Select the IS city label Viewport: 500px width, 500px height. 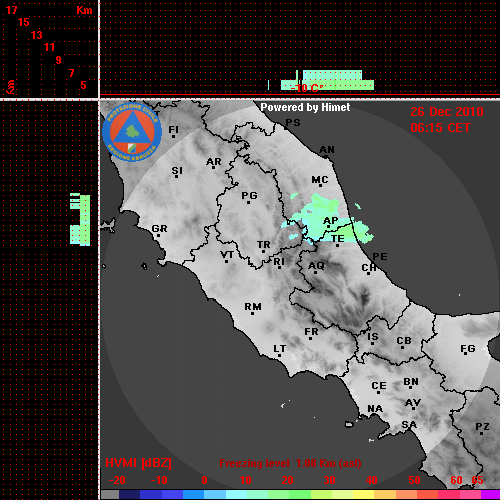coord(373,337)
